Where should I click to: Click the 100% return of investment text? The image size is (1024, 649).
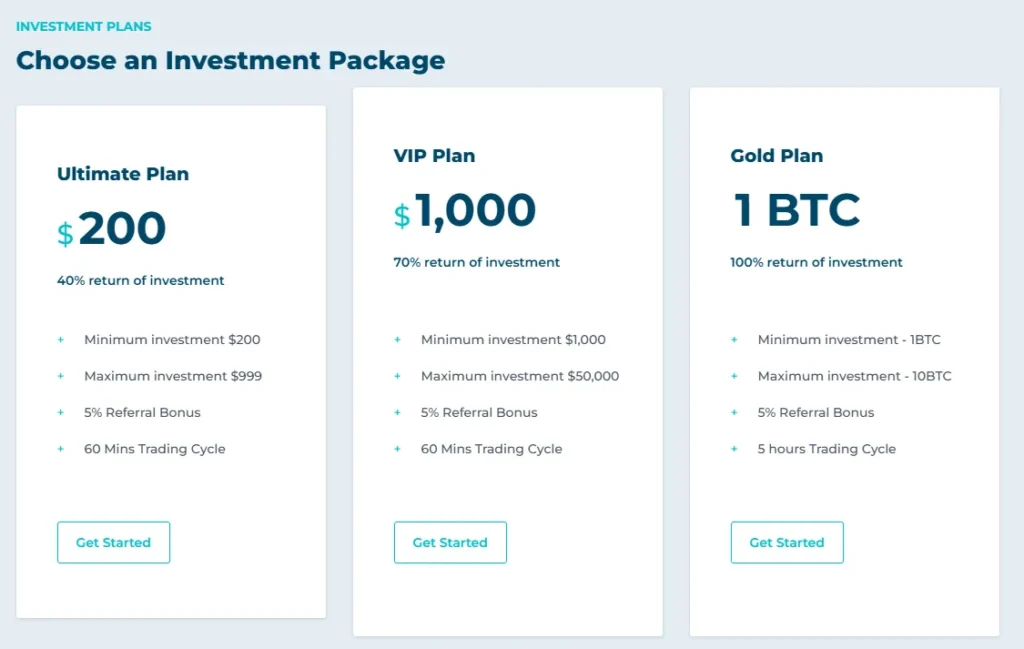pos(815,262)
